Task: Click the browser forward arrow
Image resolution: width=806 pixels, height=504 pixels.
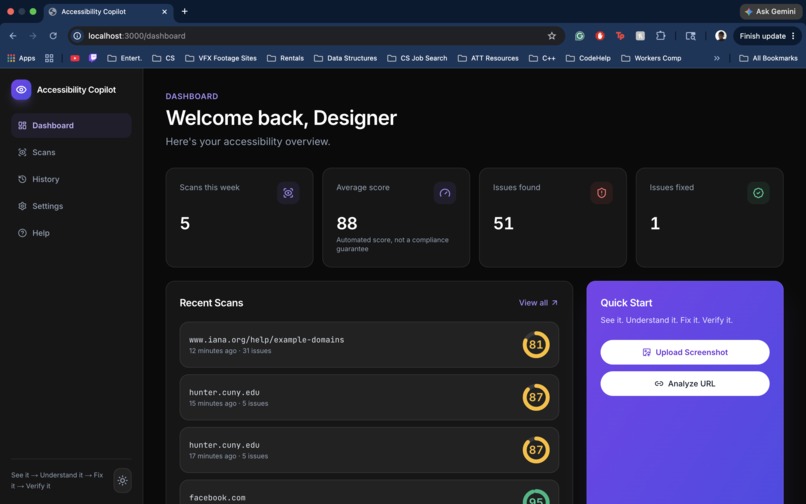Action: tap(33, 36)
